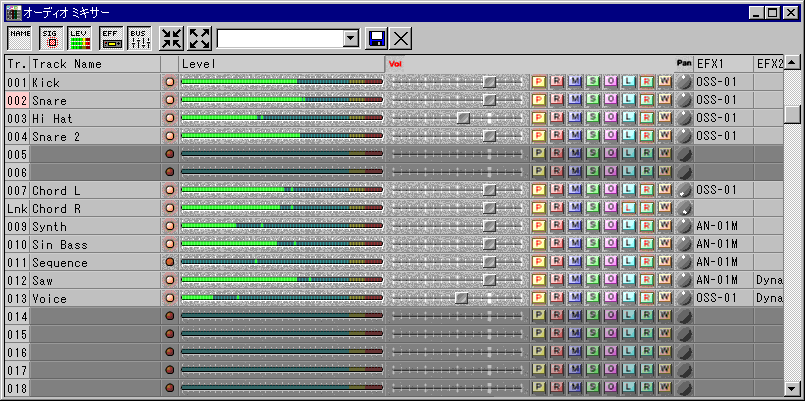
Task: Select the Sin Bass track name
Action: [x=95, y=244]
